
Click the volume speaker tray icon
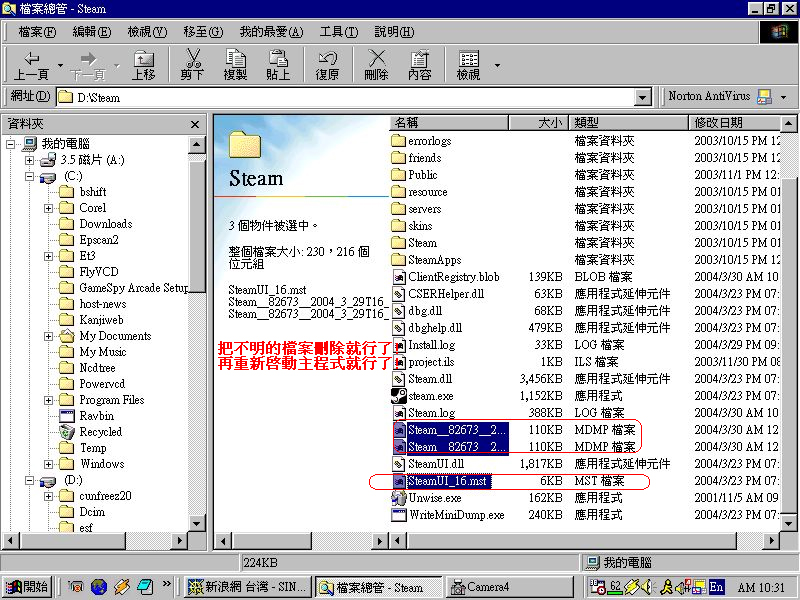point(646,587)
